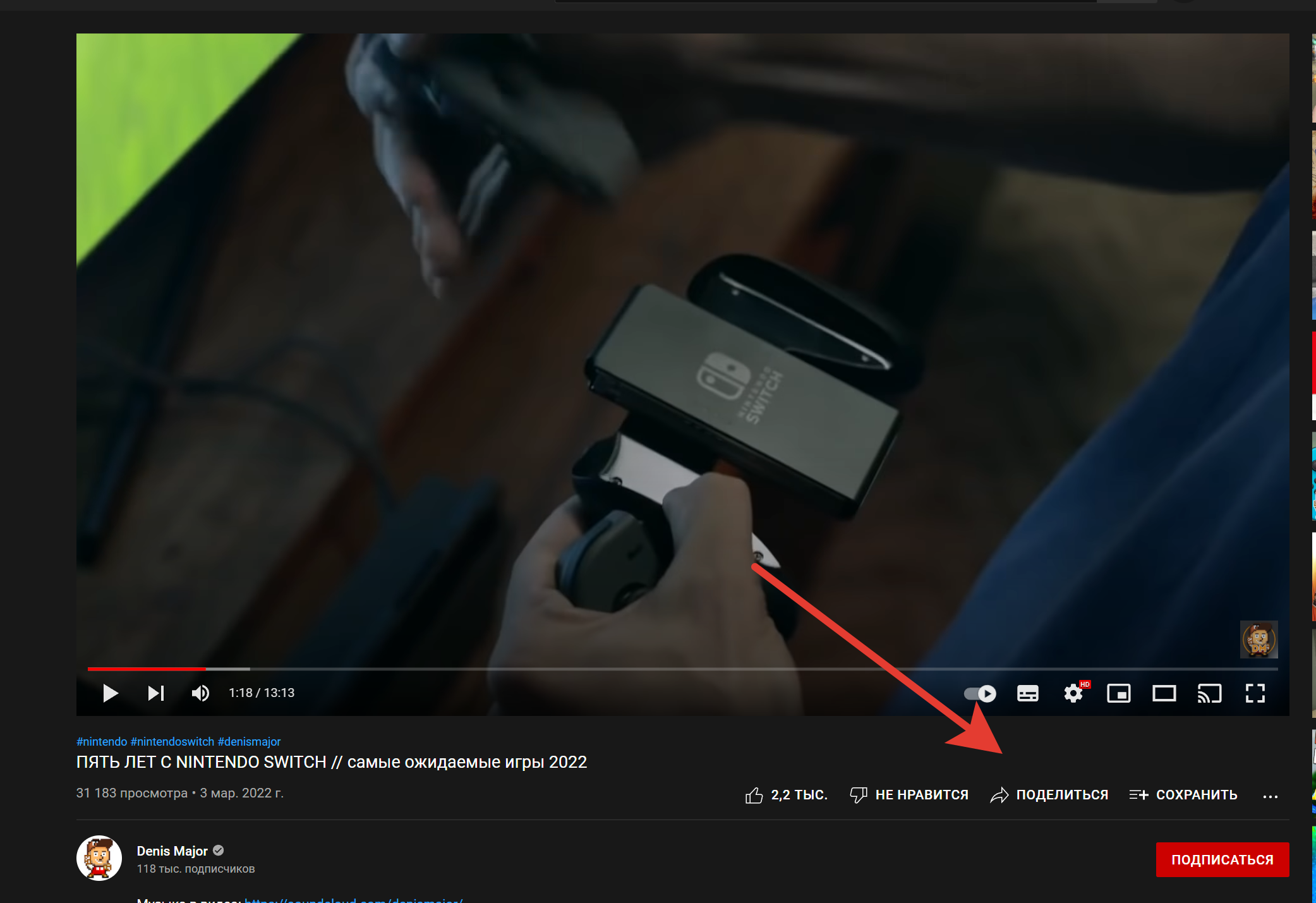Open the #nintendoswitch hashtag

click(x=172, y=741)
